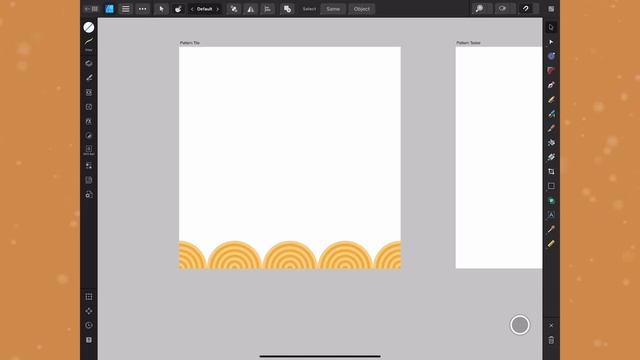Open the left panel icon with a small caption
The width and height of the screenshot is (640, 360).
point(89,150)
